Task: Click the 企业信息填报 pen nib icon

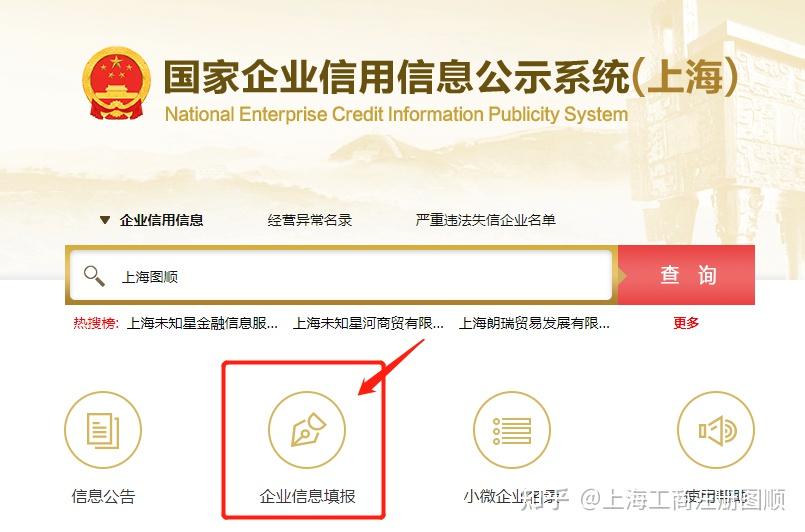Action: click(307, 430)
